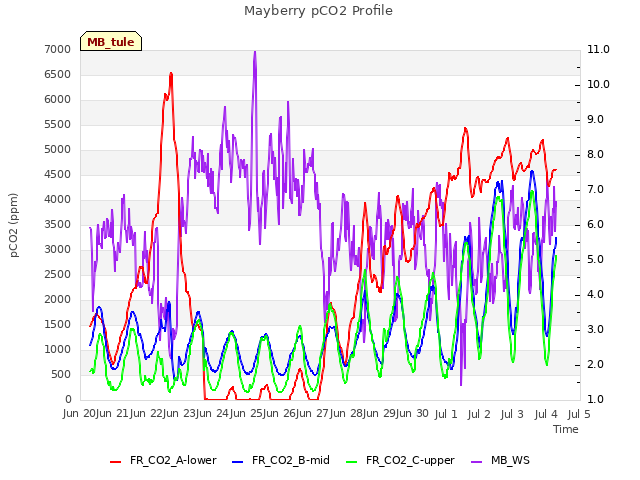Click the Jun 30 date label
This screenshot has width=640, height=480.
click(x=412, y=414)
